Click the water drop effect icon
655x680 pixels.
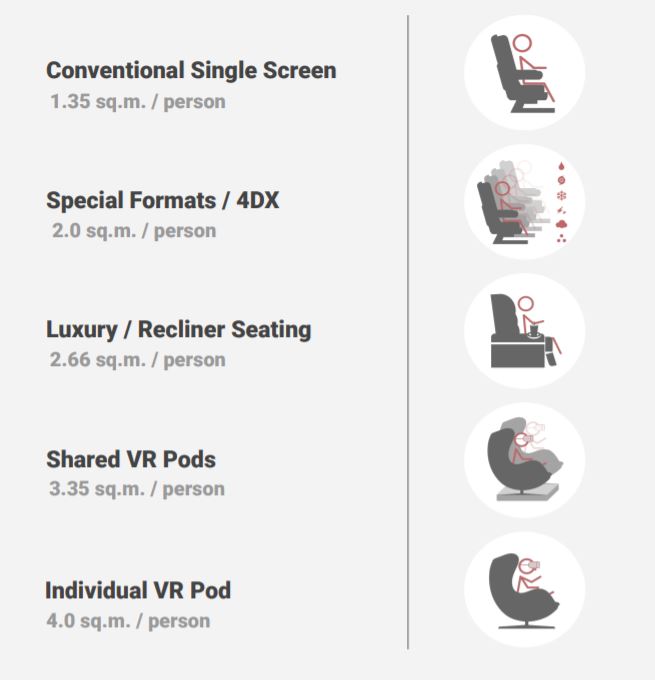click(x=561, y=166)
